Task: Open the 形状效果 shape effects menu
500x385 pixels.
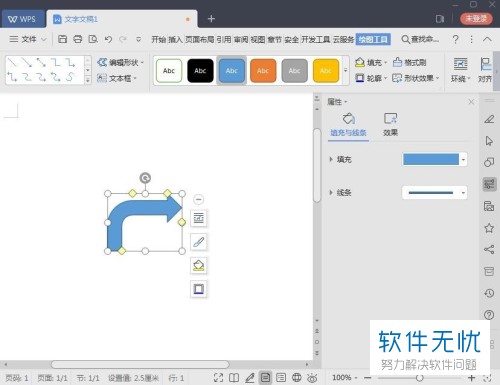Action: point(416,78)
